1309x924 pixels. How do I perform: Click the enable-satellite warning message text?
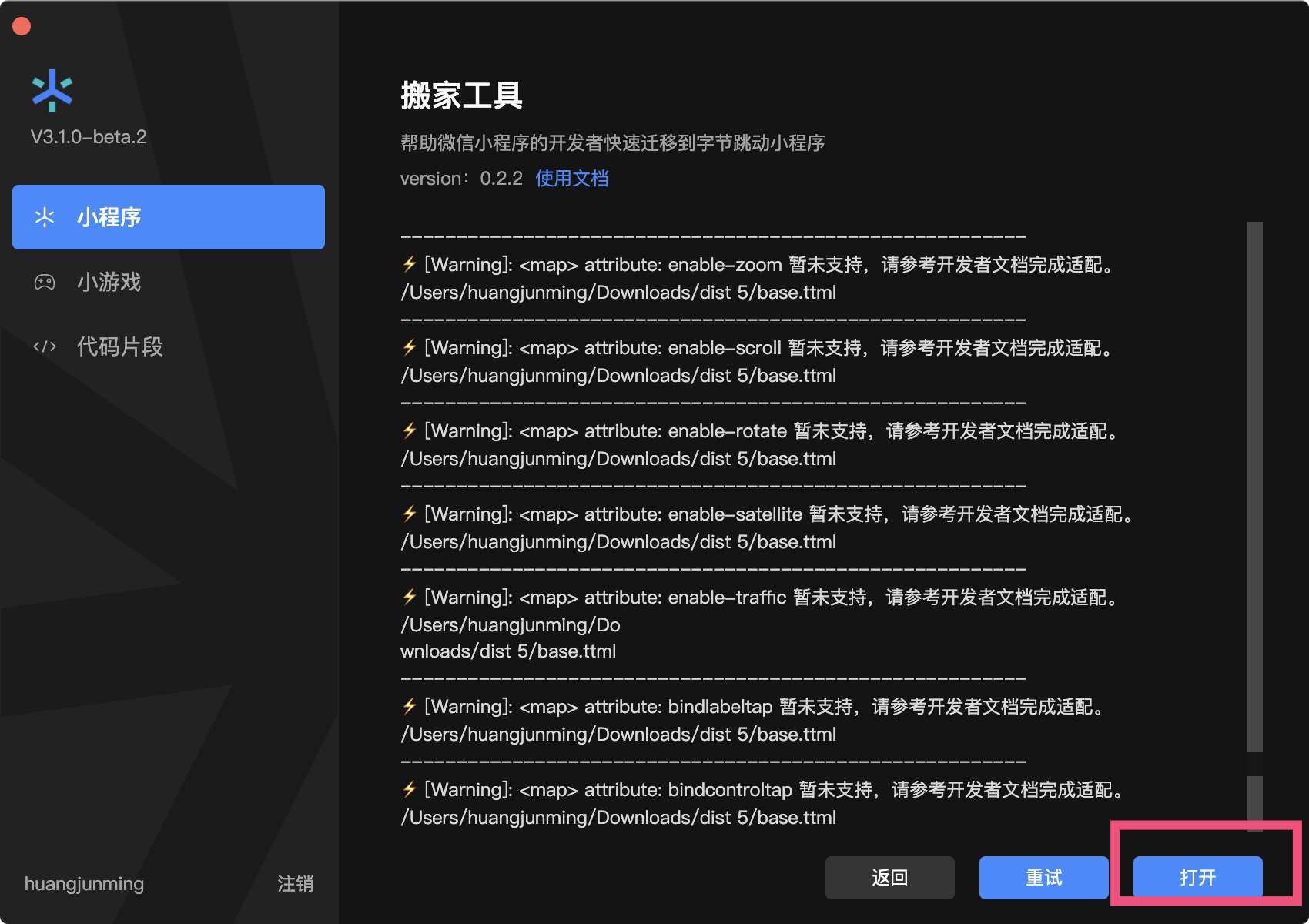pyautogui.click(x=780, y=514)
